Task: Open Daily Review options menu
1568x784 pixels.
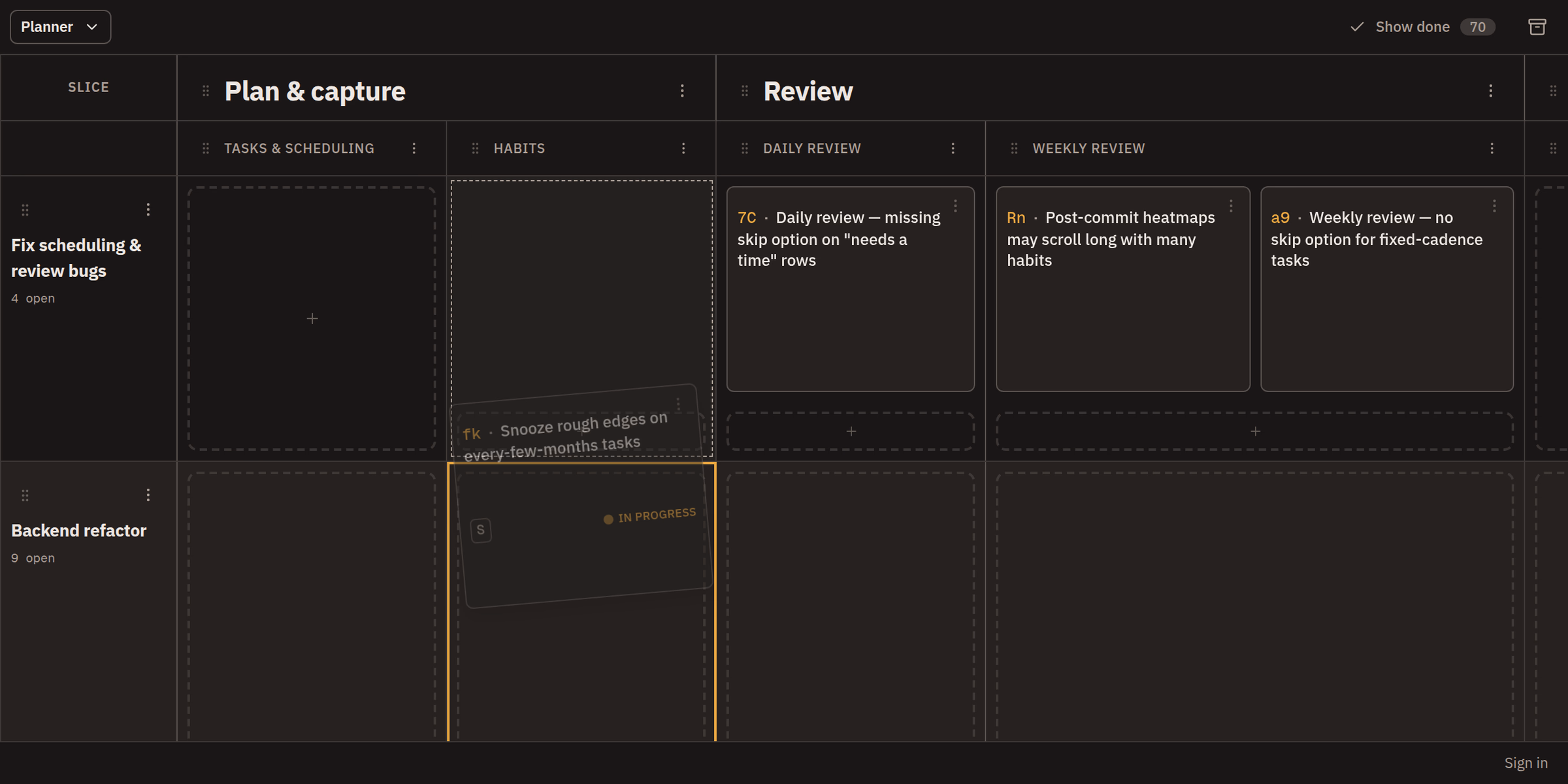Action: (953, 148)
